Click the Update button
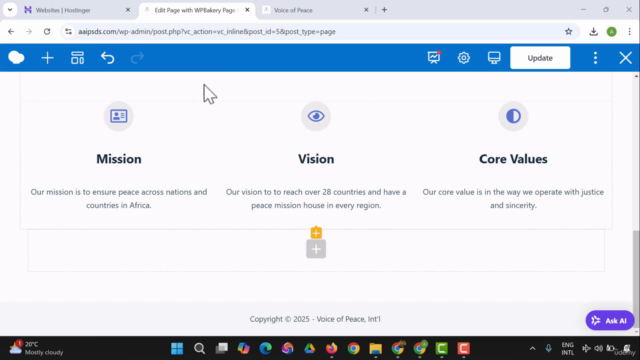This screenshot has height=360, width=640. [x=540, y=58]
